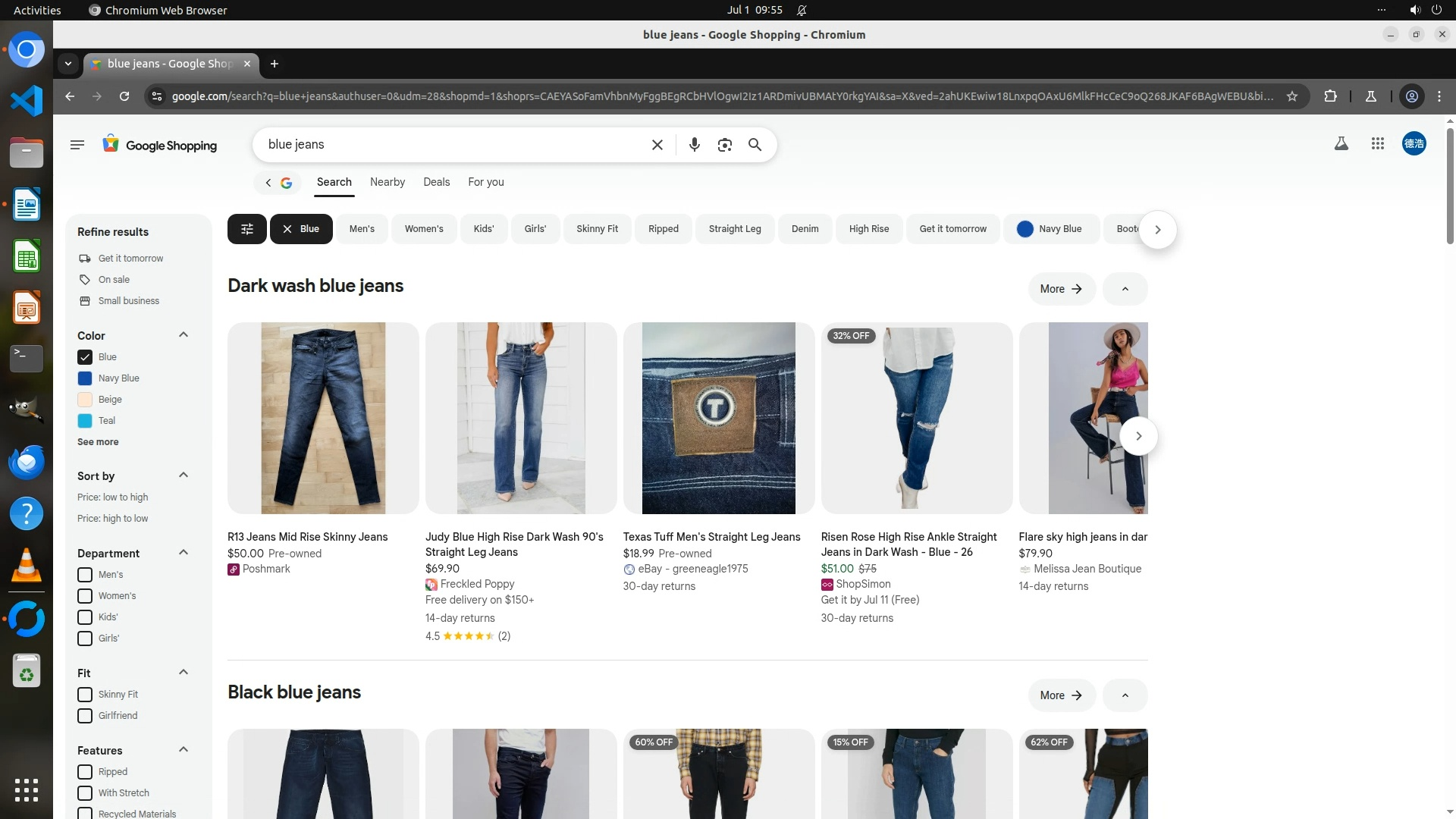The image size is (1456, 819).
Task: Switch to the Deals tab
Action: [x=436, y=182]
